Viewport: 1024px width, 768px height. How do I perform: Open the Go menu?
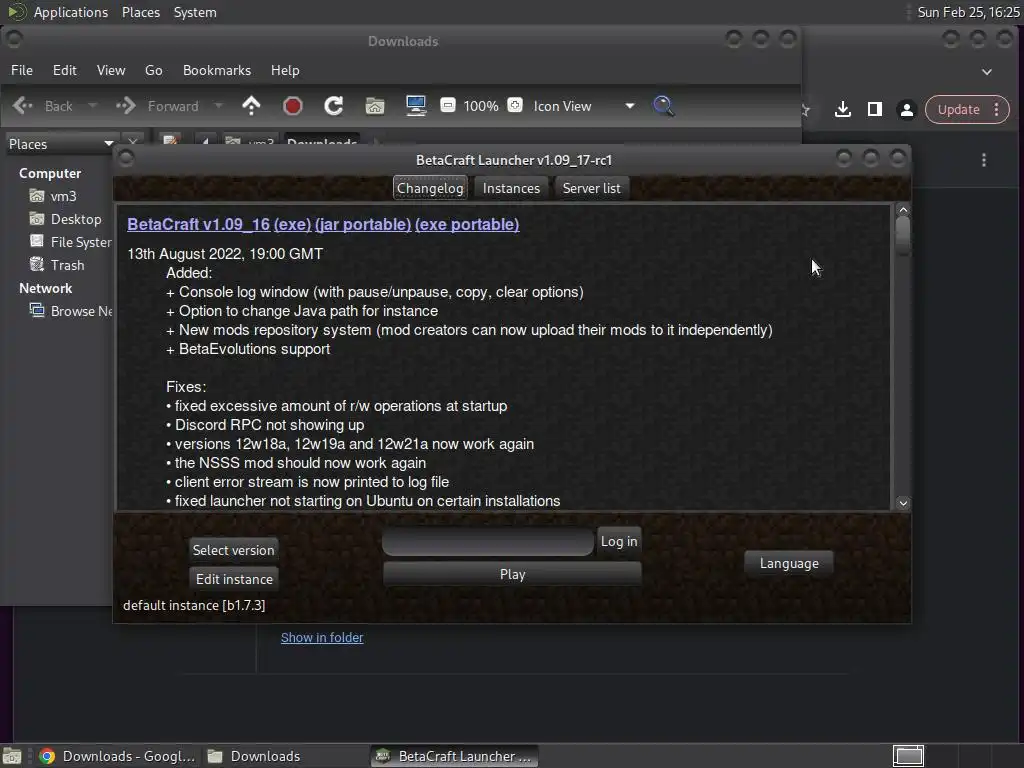[x=153, y=70]
